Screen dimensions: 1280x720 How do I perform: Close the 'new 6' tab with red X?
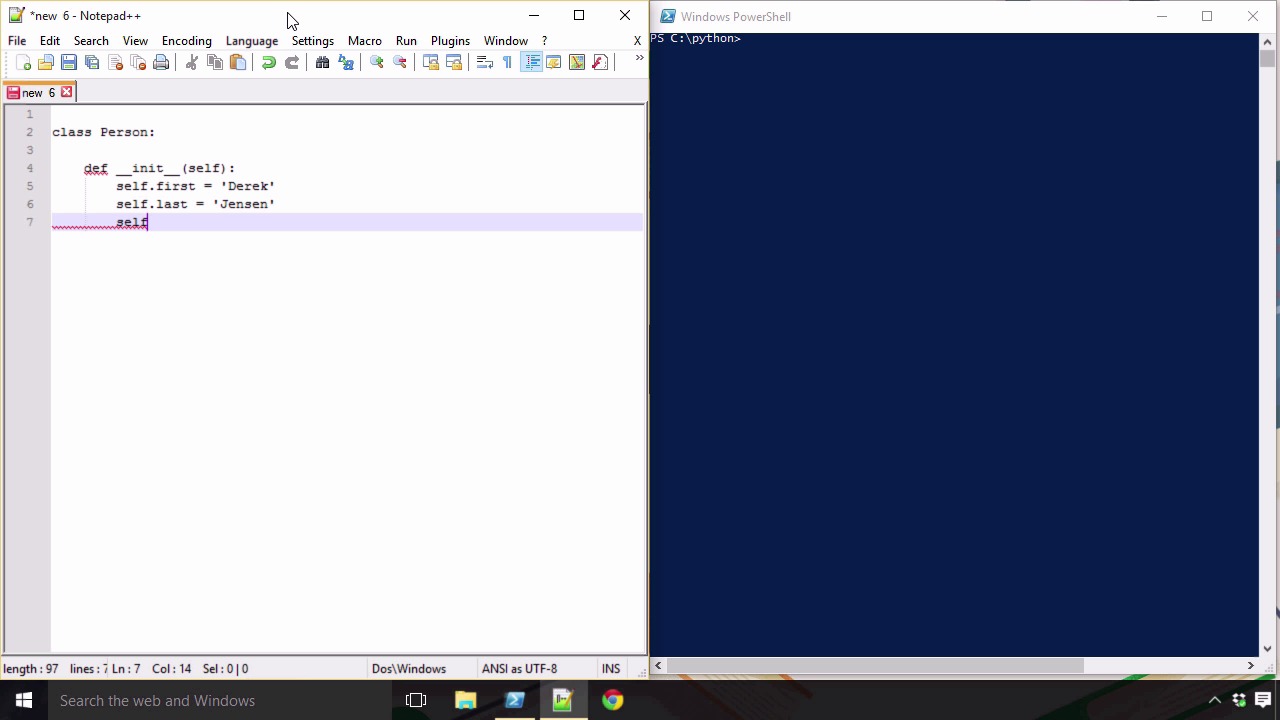(x=67, y=92)
